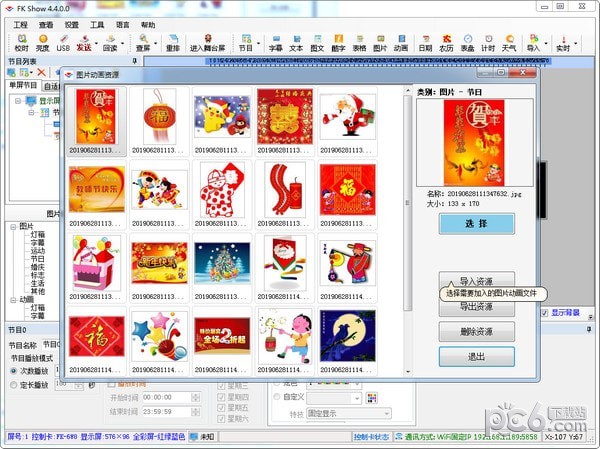Open the custom color grid picker

pyautogui.click(x=372, y=398)
